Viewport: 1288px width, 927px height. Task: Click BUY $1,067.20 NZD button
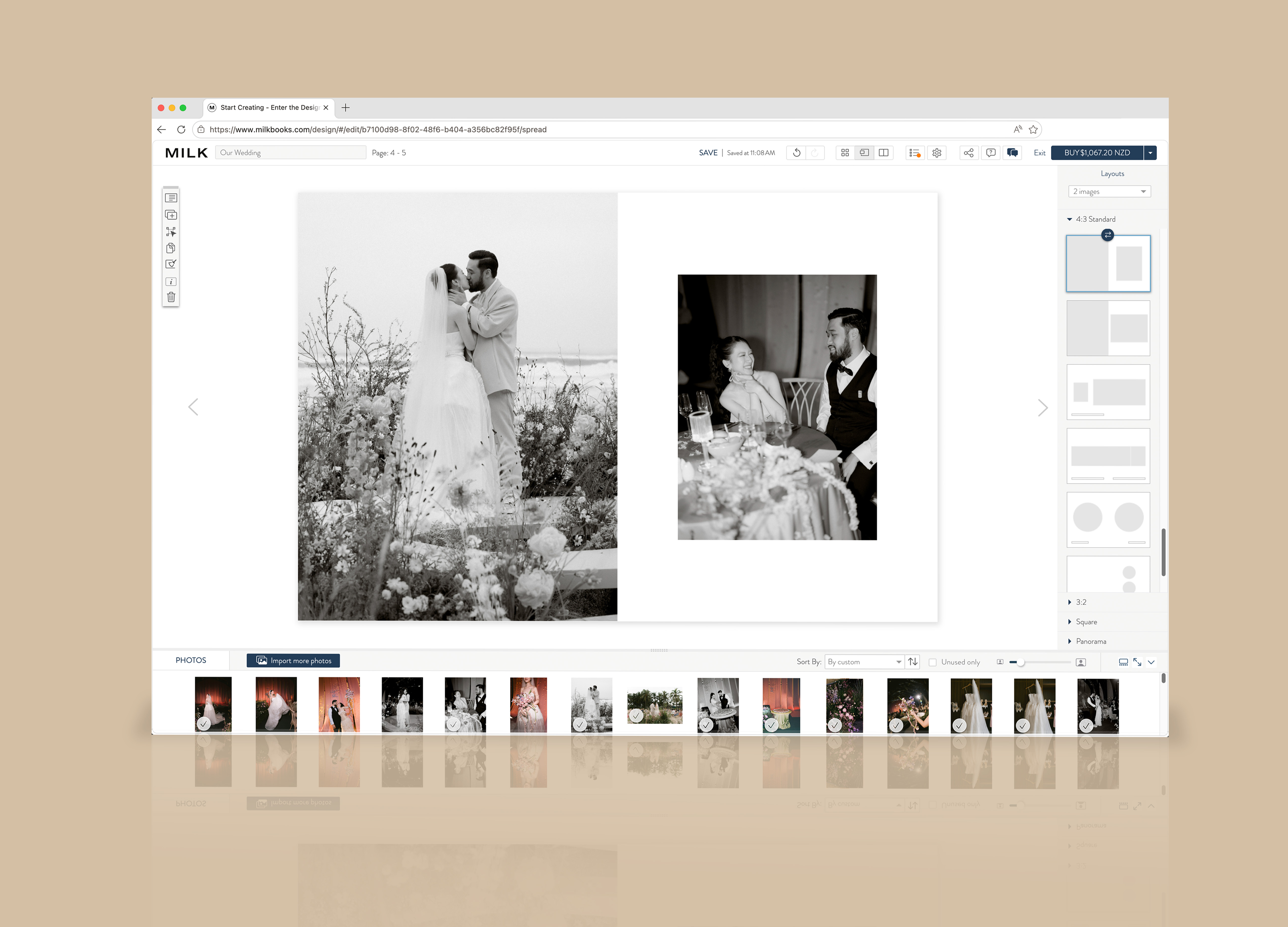(x=1097, y=153)
